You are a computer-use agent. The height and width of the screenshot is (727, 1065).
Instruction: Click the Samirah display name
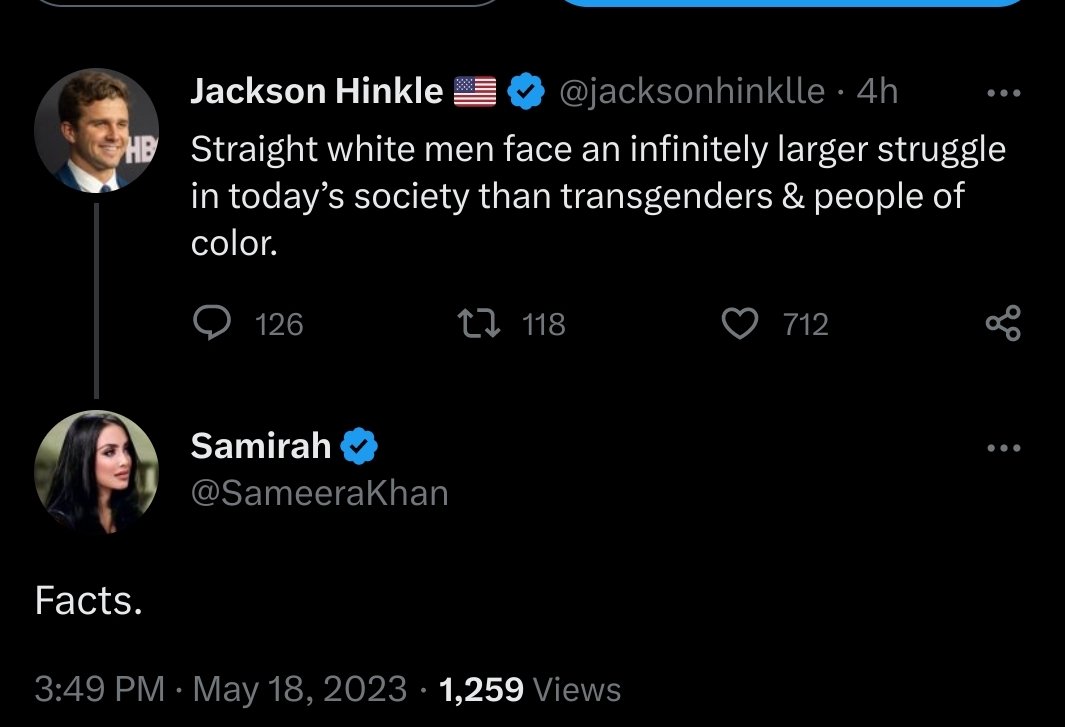pos(260,446)
